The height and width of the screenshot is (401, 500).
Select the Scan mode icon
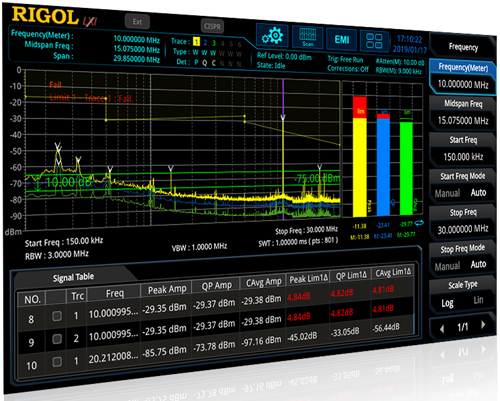[307, 37]
